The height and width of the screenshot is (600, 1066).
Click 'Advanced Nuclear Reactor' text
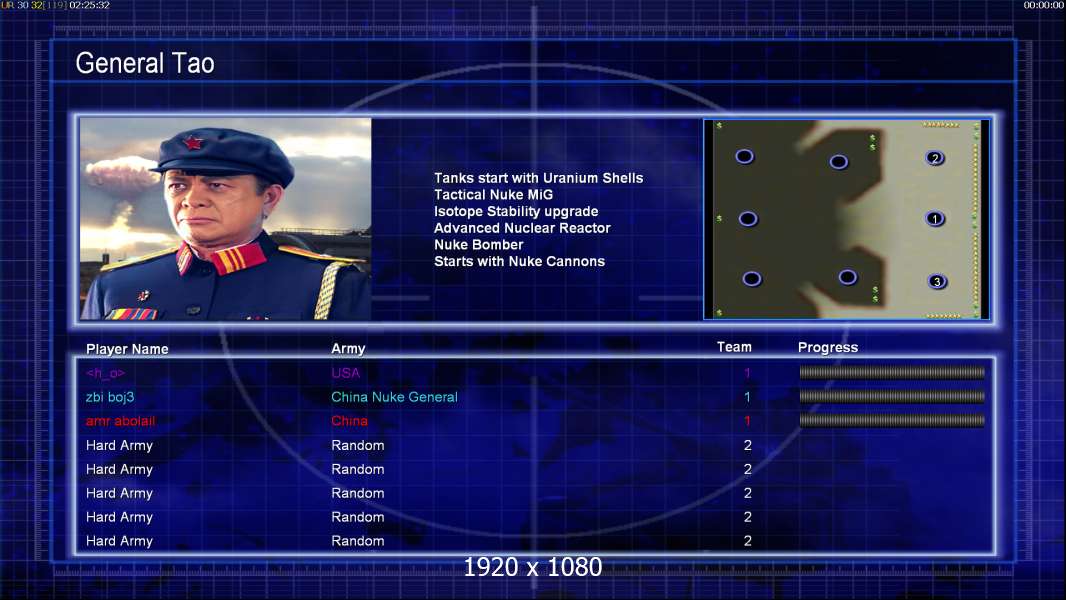pos(522,228)
